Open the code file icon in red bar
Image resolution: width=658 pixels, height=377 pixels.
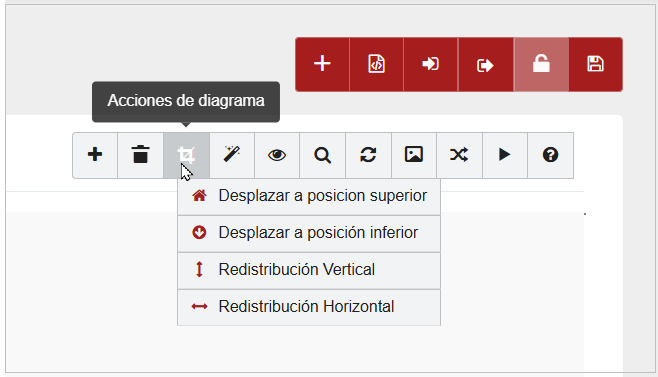[376, 64]
